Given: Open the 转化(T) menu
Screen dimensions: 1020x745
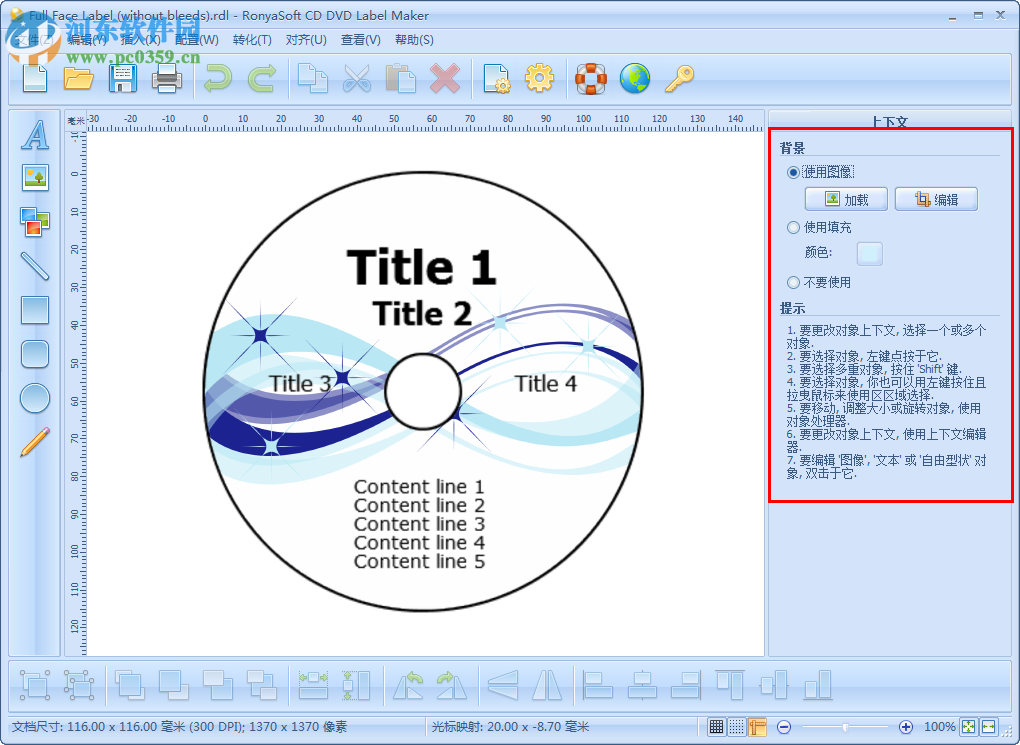Looking at the screenshot, I should pyautogui.click(x=254, y=40).
